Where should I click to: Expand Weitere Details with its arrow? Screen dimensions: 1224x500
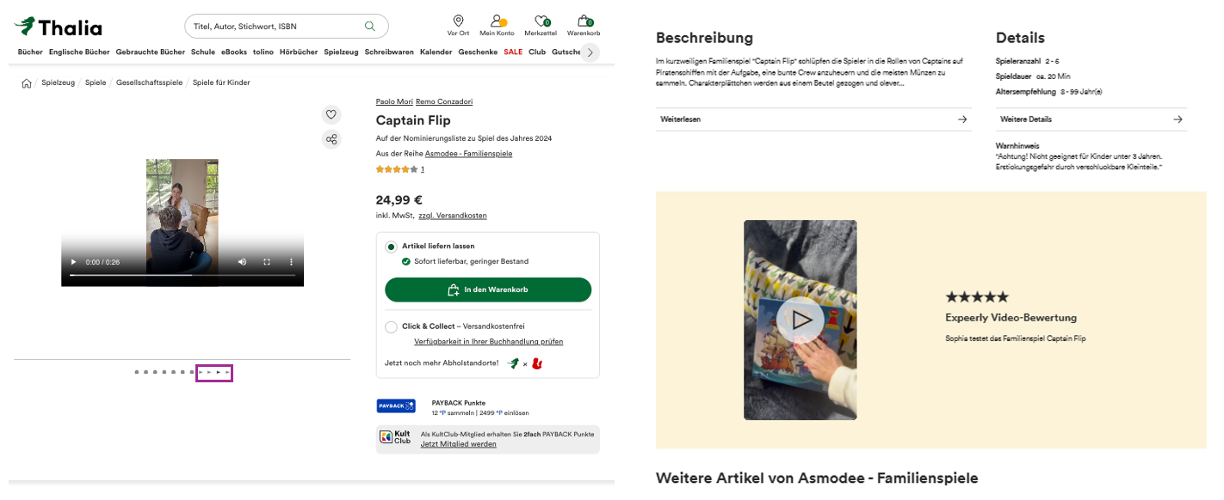pos(1178,119)
